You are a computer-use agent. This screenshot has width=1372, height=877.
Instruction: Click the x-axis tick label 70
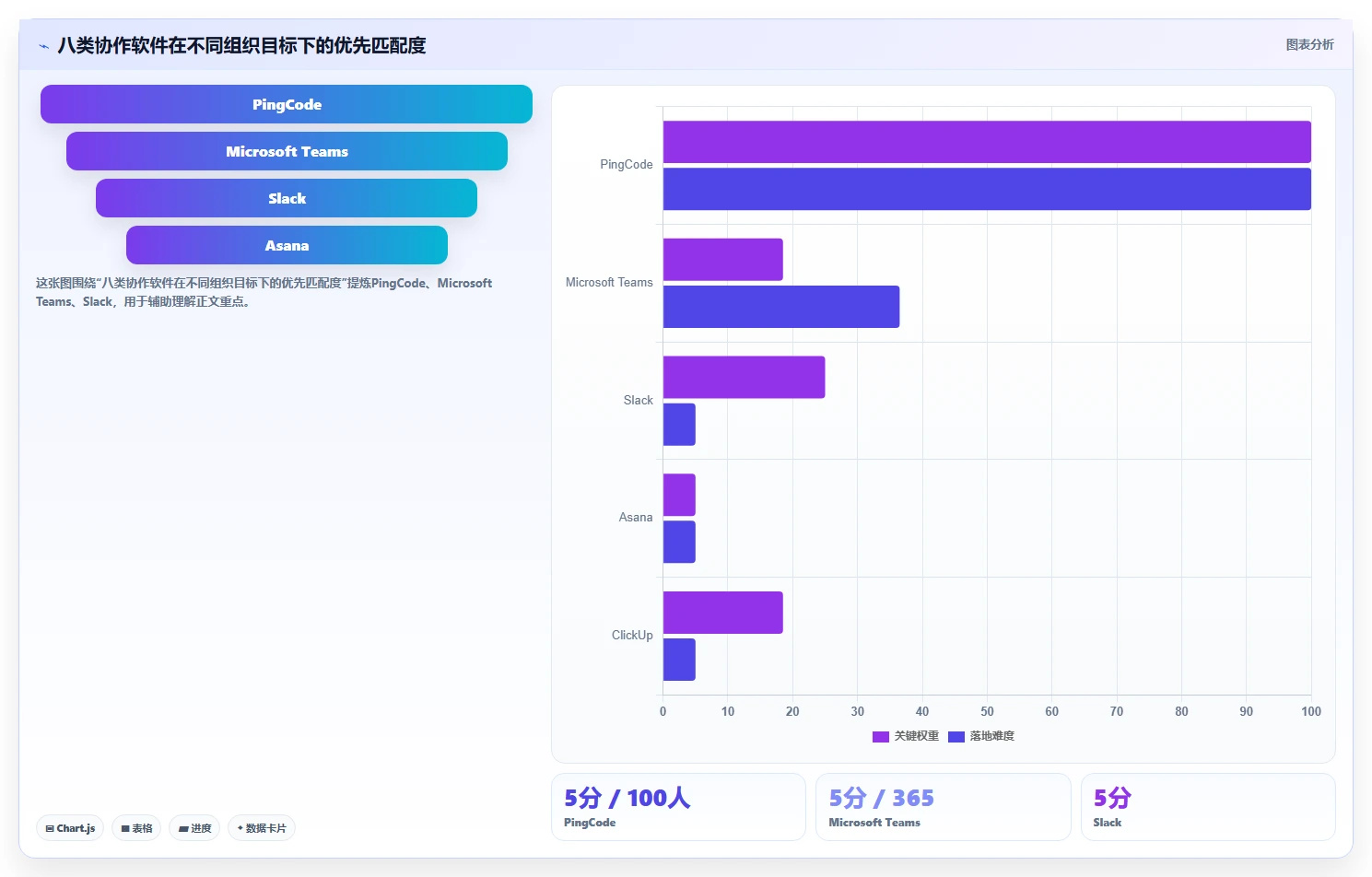click(x=1117, y=711)
